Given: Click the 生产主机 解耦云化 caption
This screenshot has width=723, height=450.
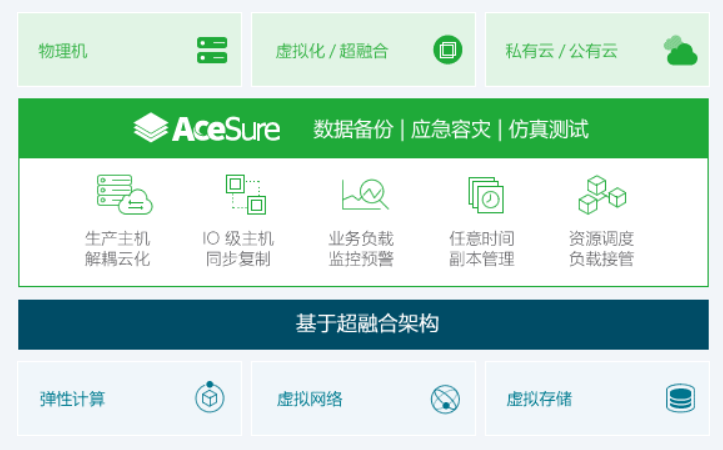Looking at the screenshot, I should (x=118, y=249).
